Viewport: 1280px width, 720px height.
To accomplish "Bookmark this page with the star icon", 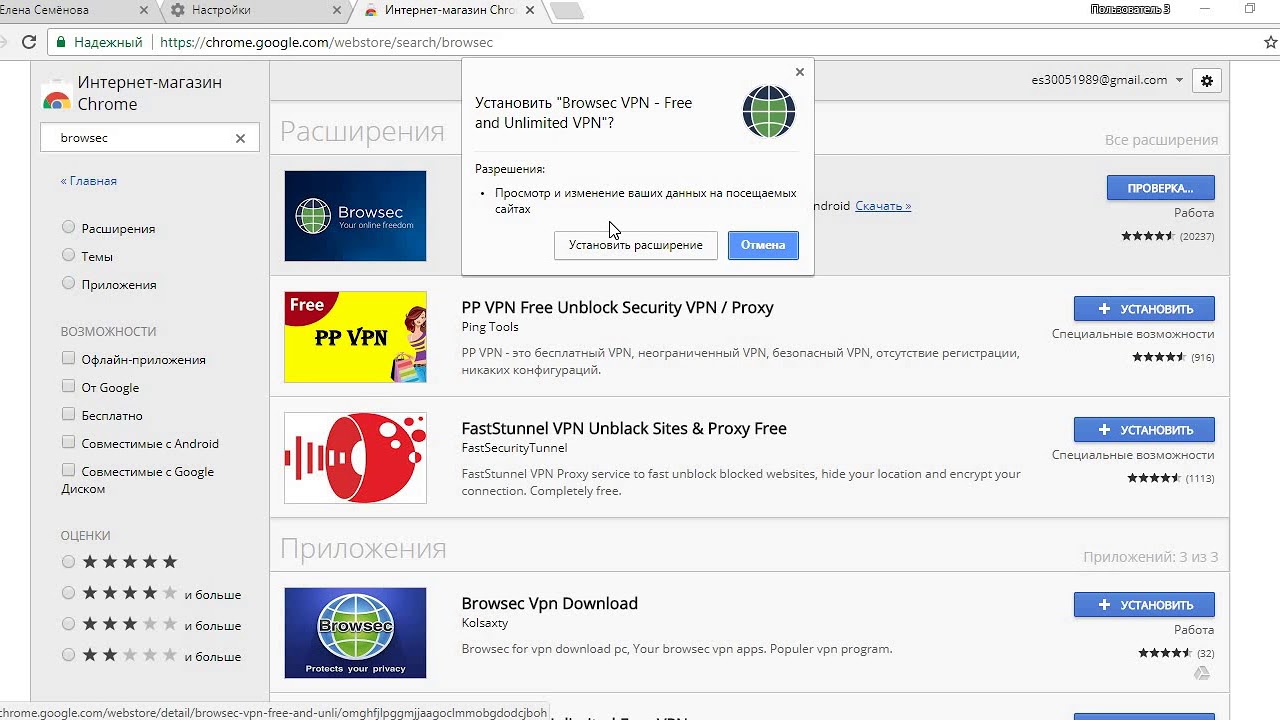I will coord(1271,42).
